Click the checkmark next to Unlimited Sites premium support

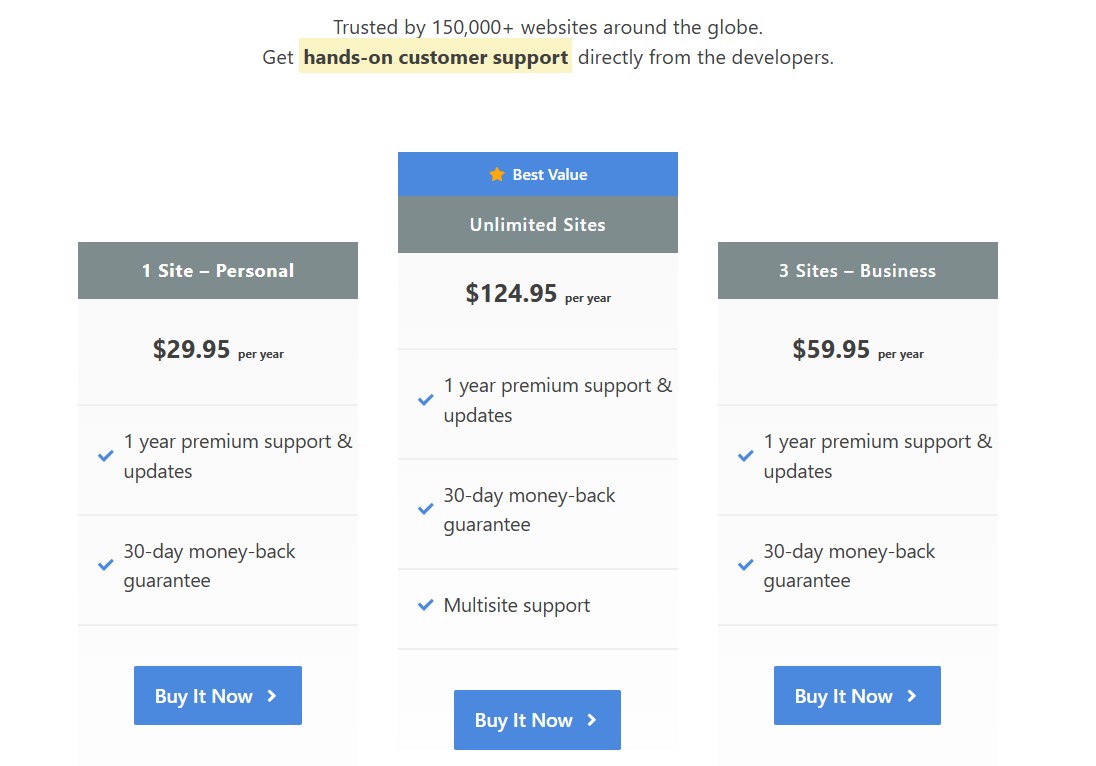coord(424,399)
